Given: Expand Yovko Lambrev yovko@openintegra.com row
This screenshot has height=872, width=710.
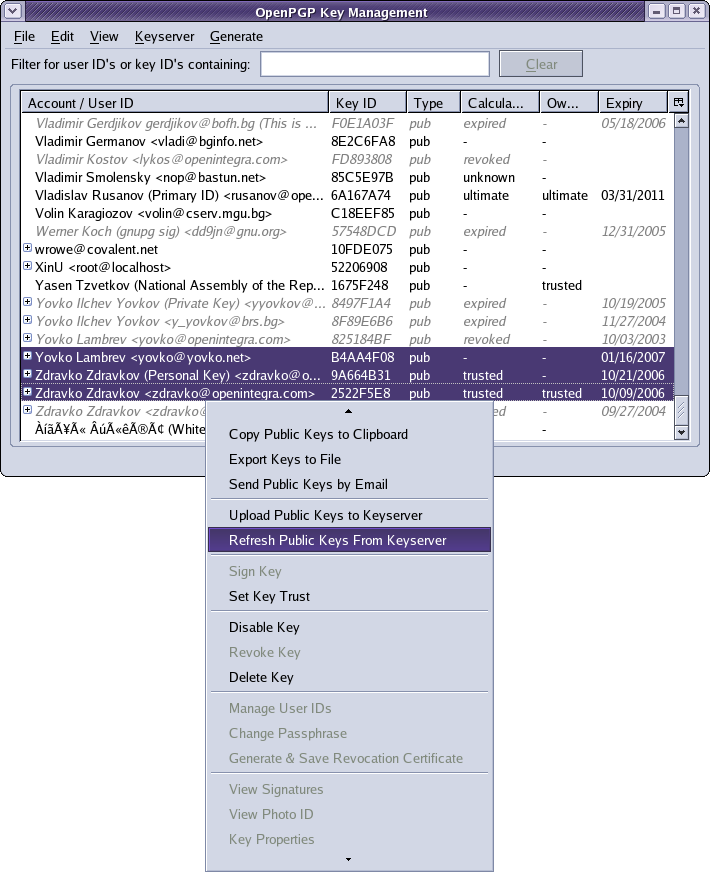Looking at the screenshot, I should [x=27, y=338].
